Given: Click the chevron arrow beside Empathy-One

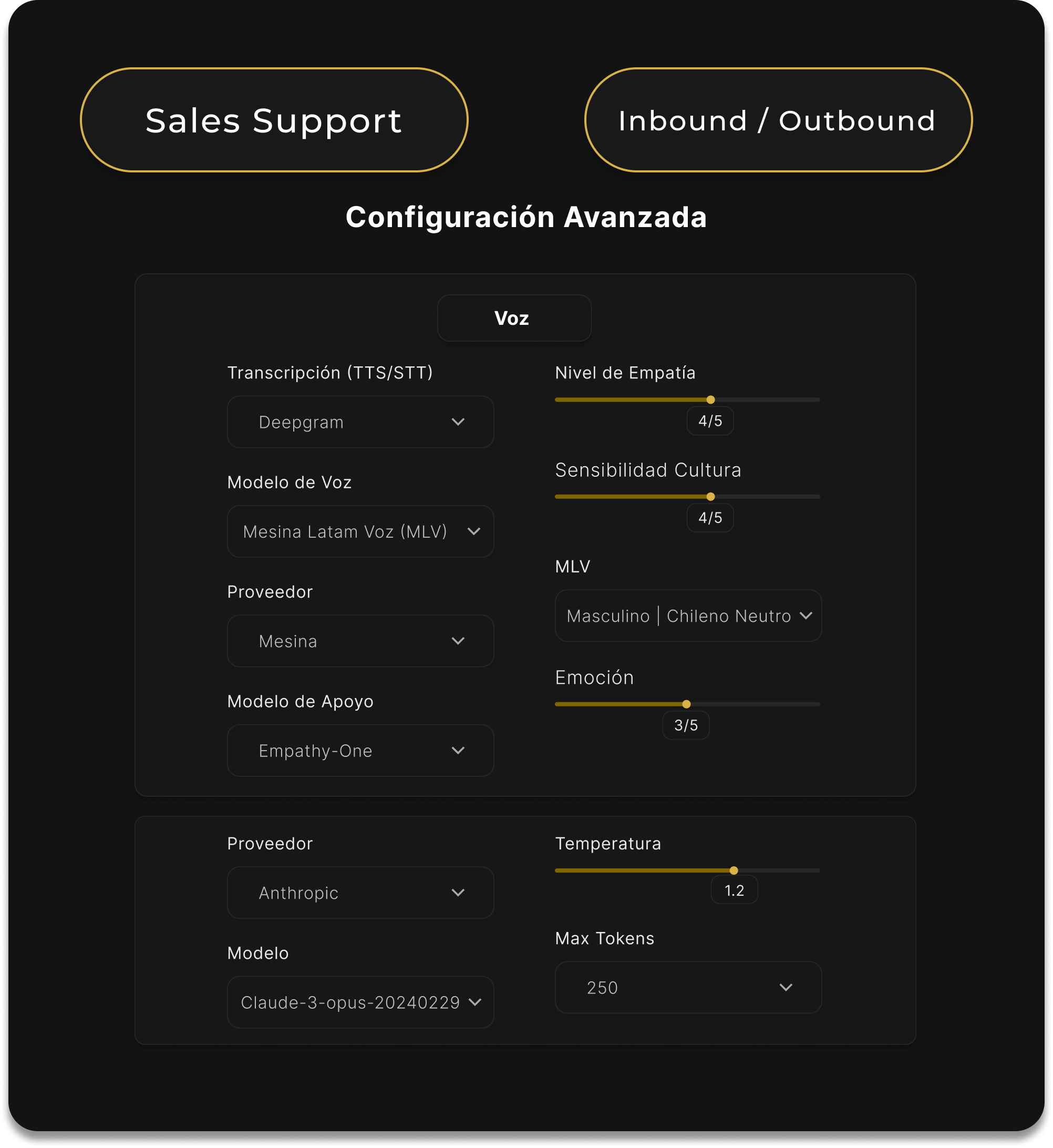Looking at the screenshot, I should [x=458, y=750].
